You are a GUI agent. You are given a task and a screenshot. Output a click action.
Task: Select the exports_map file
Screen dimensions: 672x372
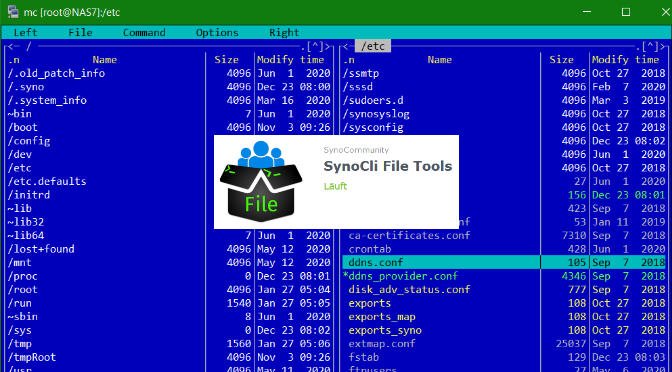[x=382, y=316]
